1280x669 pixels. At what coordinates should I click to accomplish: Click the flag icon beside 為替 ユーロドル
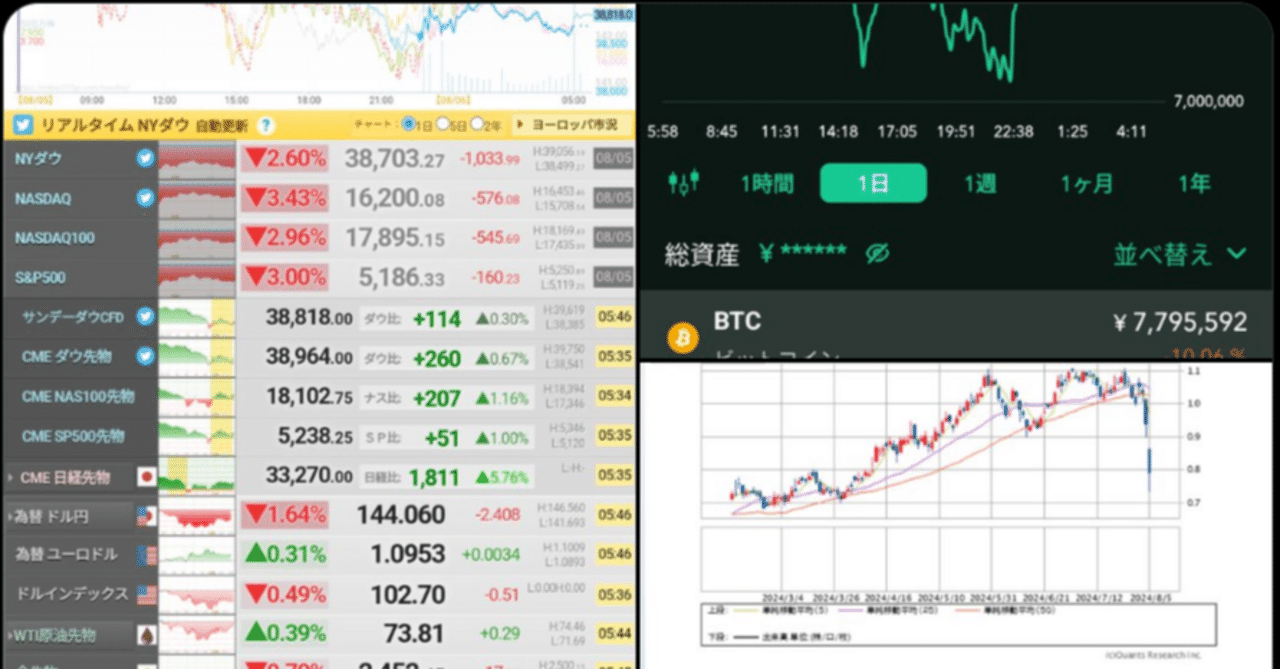tap(146, 555)
